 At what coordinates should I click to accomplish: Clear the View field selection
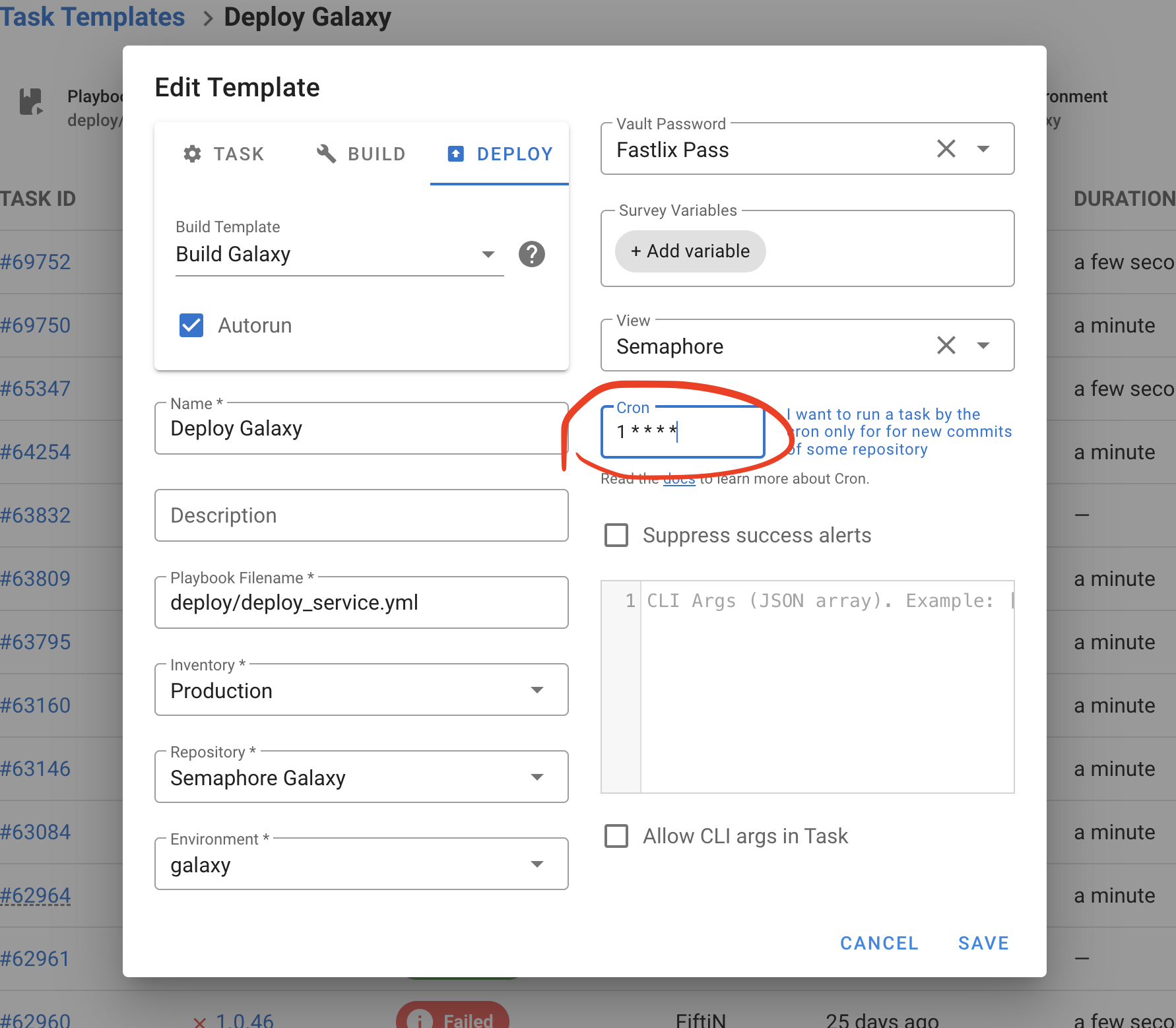tap(946, 345)
